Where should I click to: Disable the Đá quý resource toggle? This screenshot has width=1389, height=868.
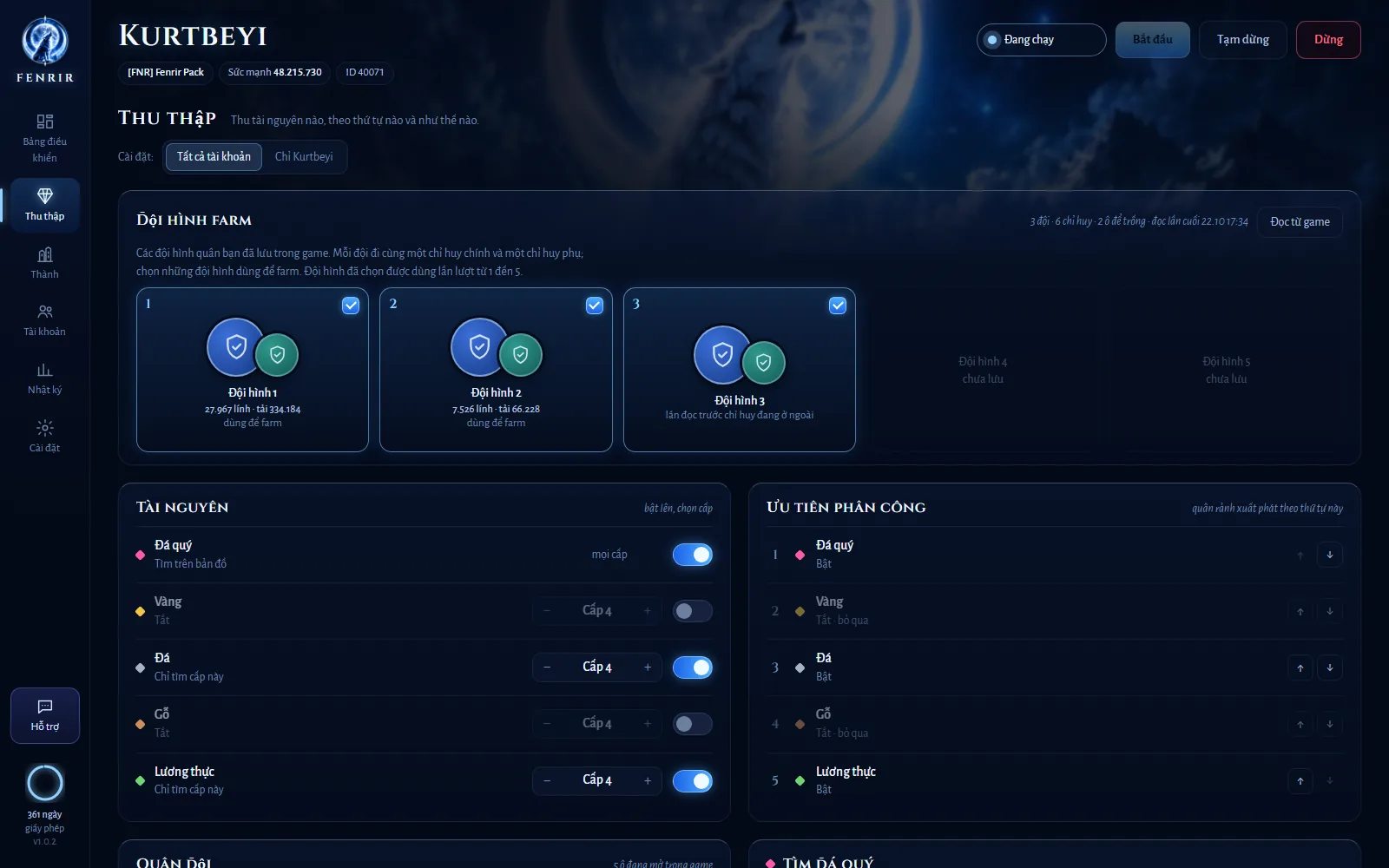(x=693, y=555)
